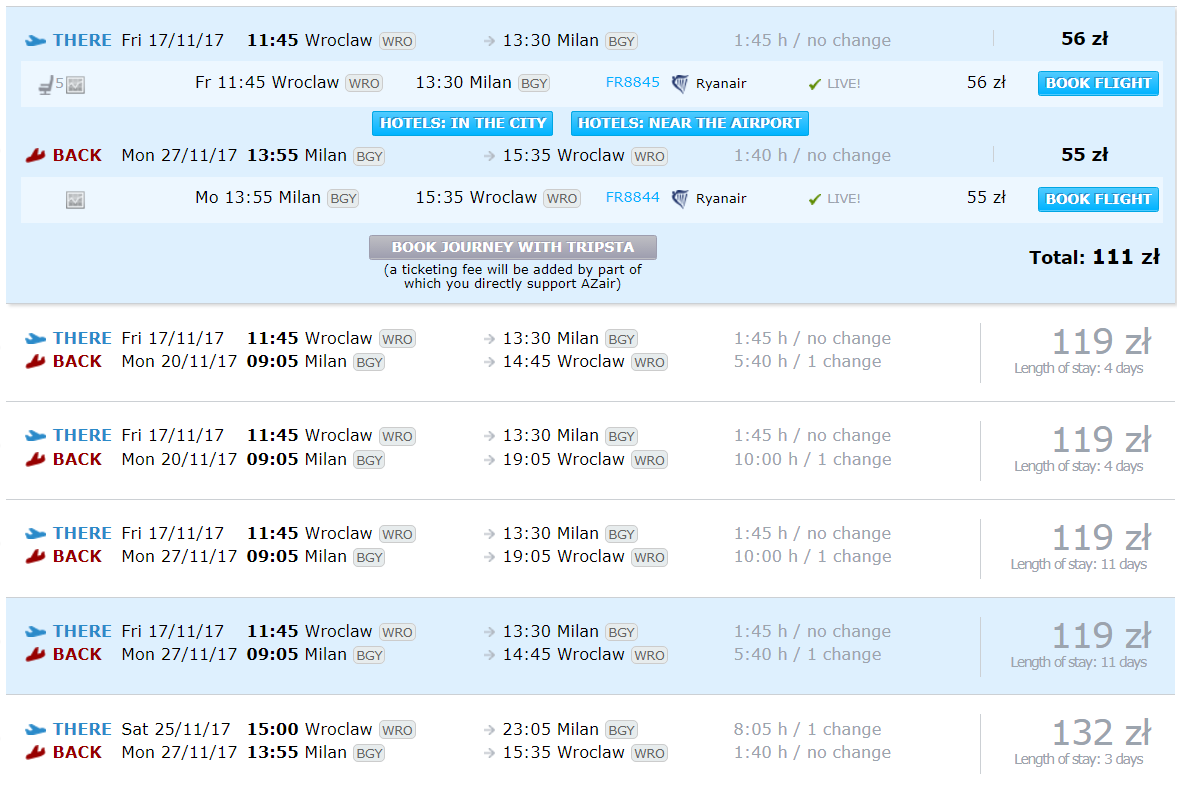Click the green LIVE checkmark for the 56 zł flight

(814, 84)
